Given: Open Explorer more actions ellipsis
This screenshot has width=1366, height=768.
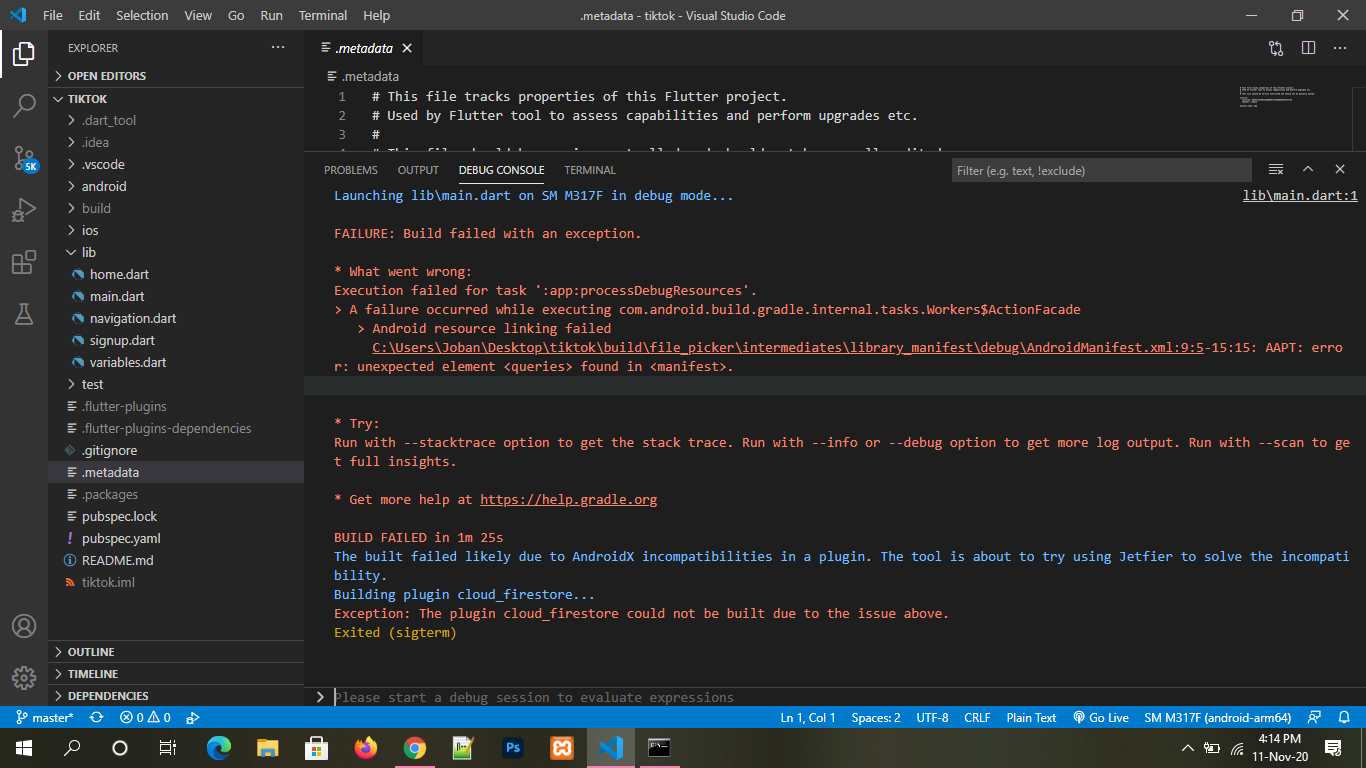Looking at the screenshot, I should pyautogui.click(x=278, y=48).
